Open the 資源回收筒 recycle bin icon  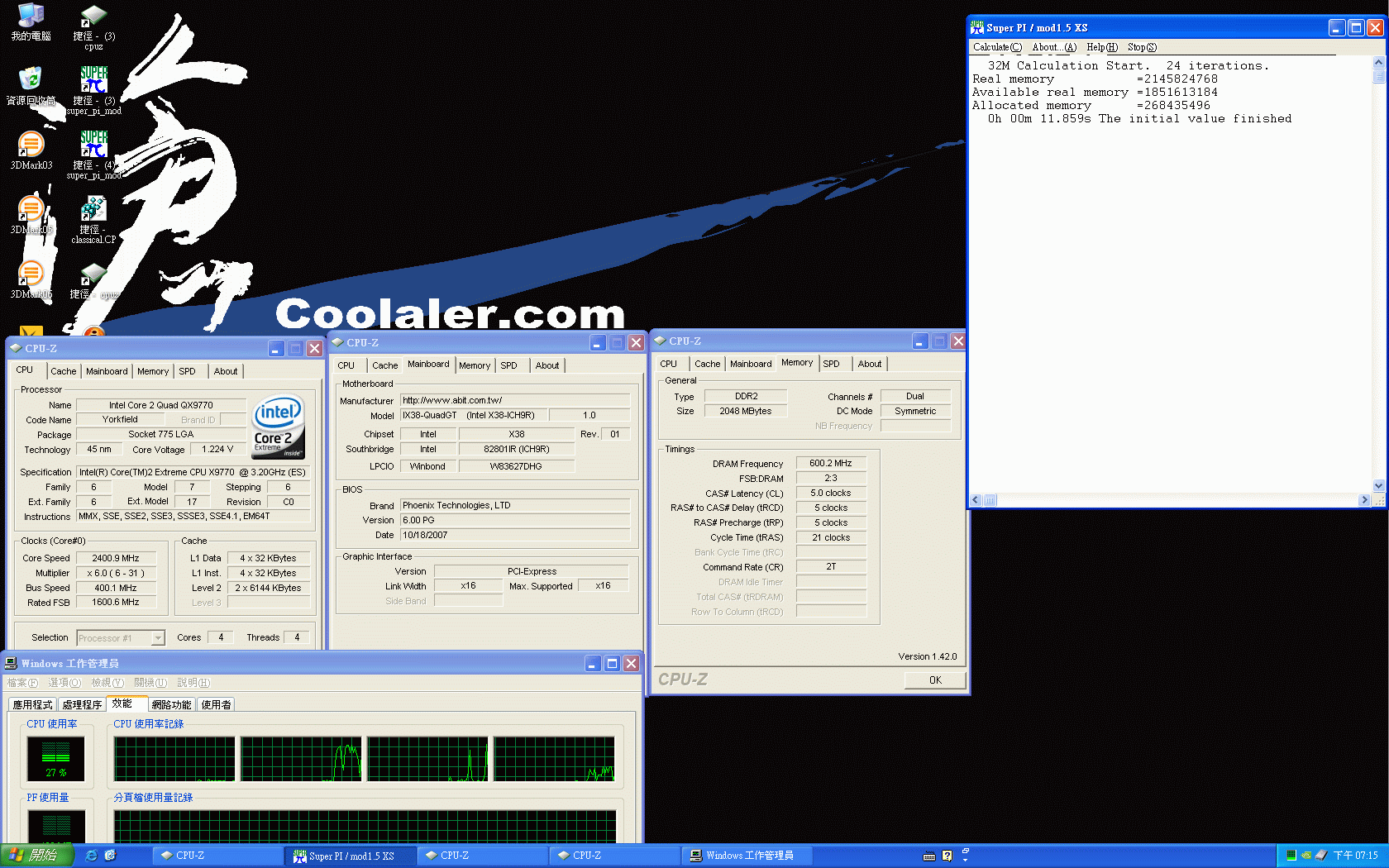coord(31,87)
